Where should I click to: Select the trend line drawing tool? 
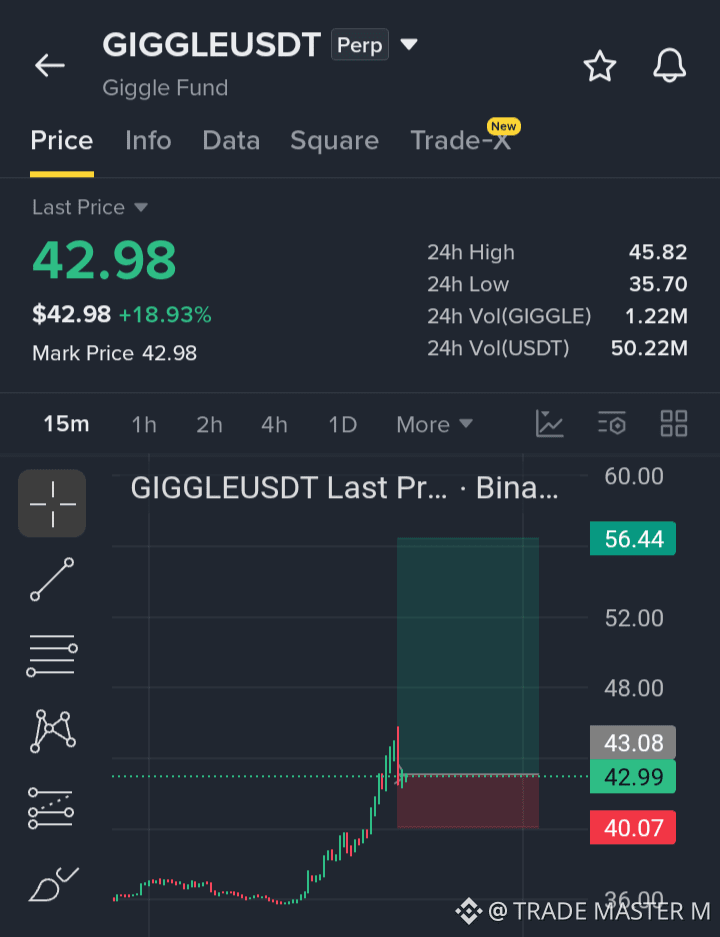point(52,579)
